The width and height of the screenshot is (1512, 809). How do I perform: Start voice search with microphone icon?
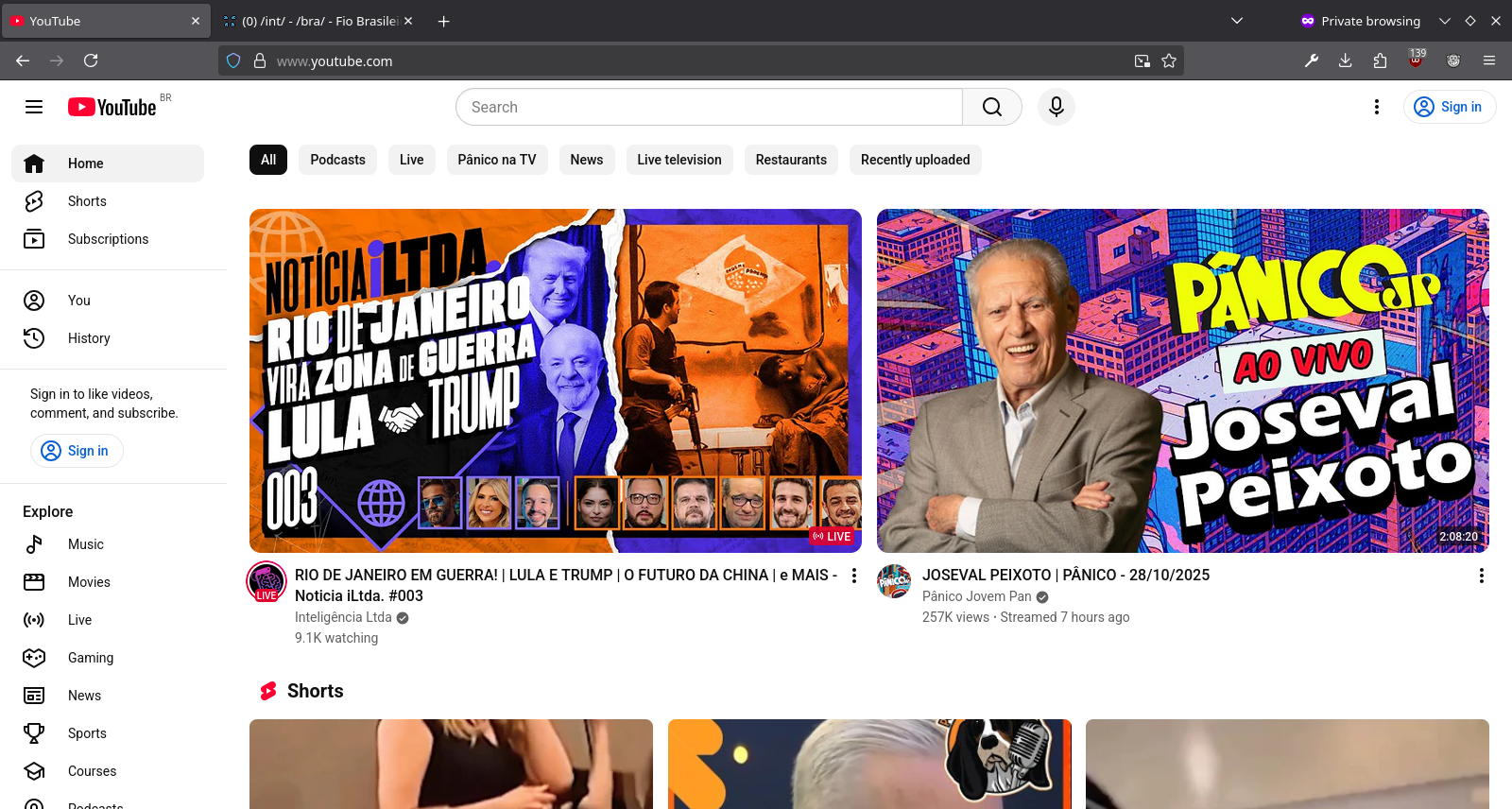(1057, 107)
